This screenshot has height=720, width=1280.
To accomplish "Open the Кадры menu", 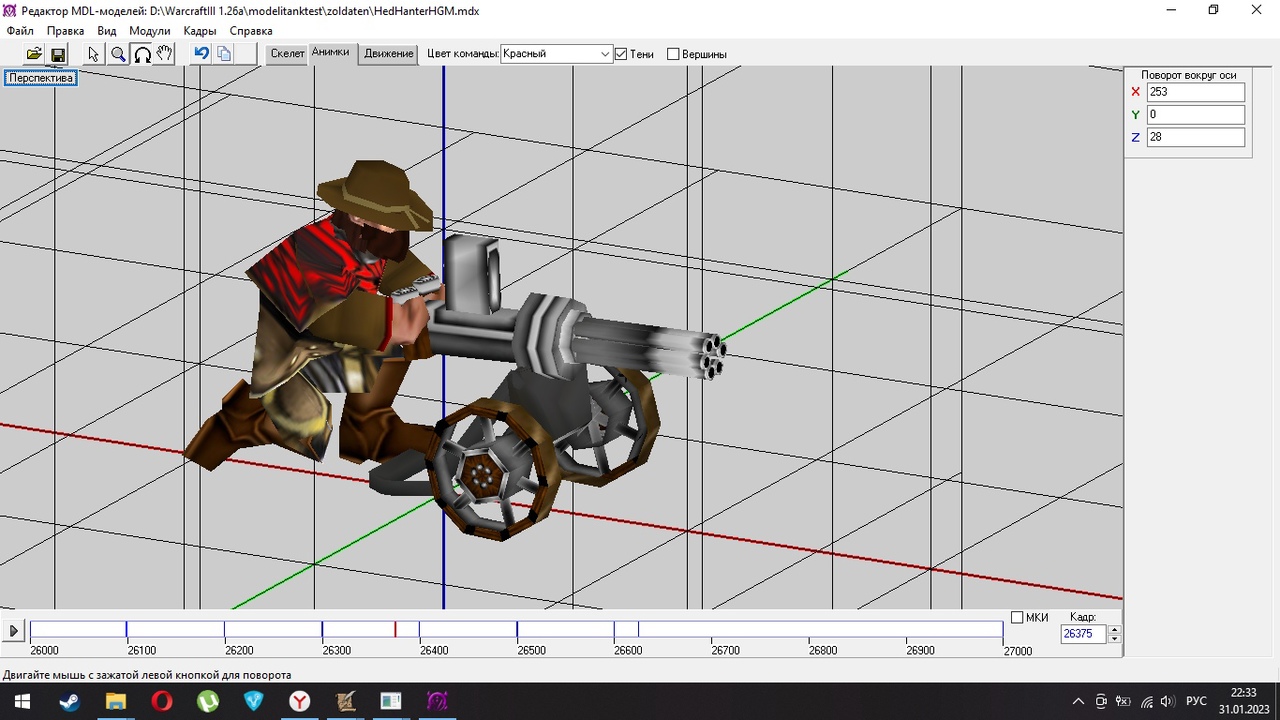I will point(200,31).
